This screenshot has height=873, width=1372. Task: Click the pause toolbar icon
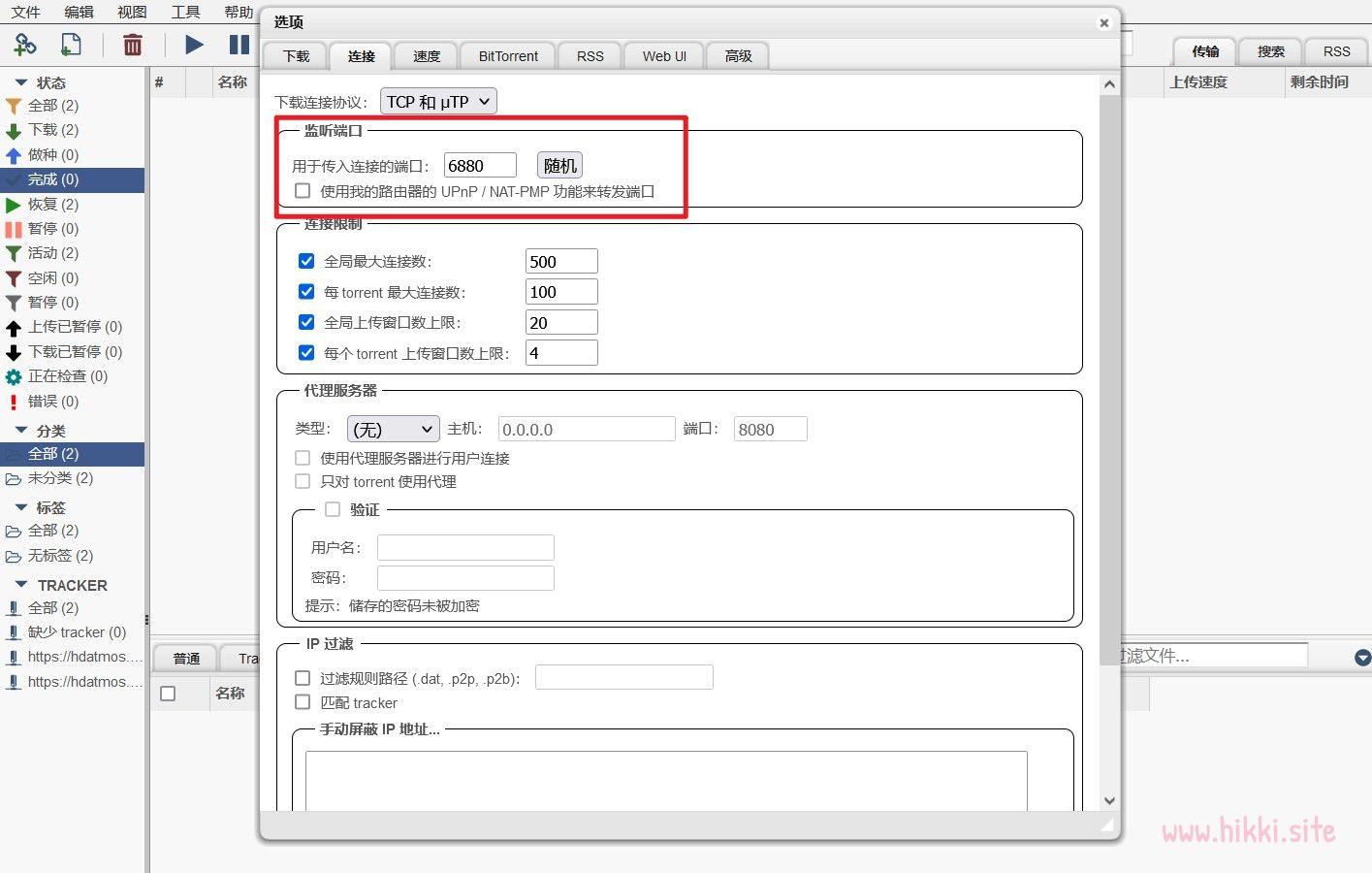(x=239, y=44)
